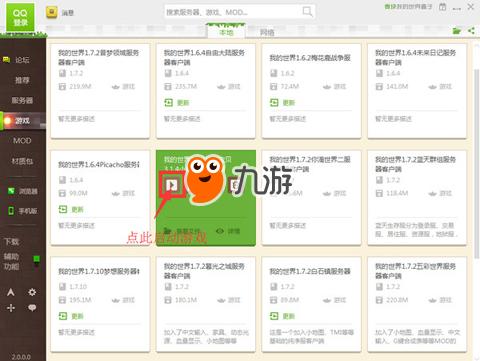
Task: Click 更新 on the 72.4M card
Action: pyautogui.click(x=282, y=103)
